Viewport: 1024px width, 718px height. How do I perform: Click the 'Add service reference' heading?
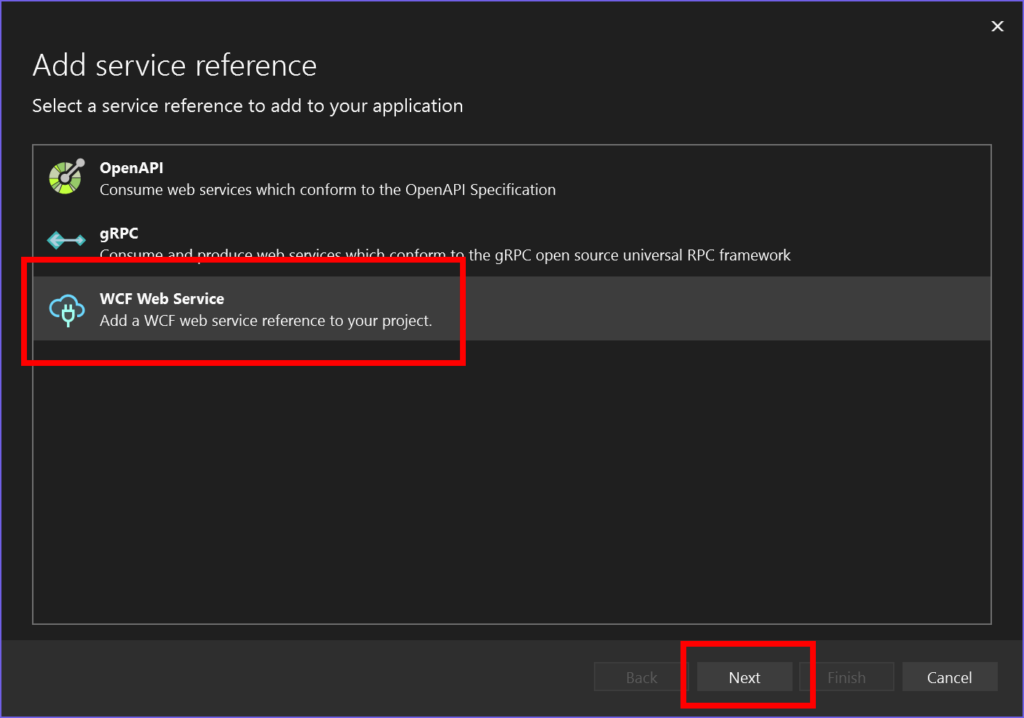pos(174,66)
